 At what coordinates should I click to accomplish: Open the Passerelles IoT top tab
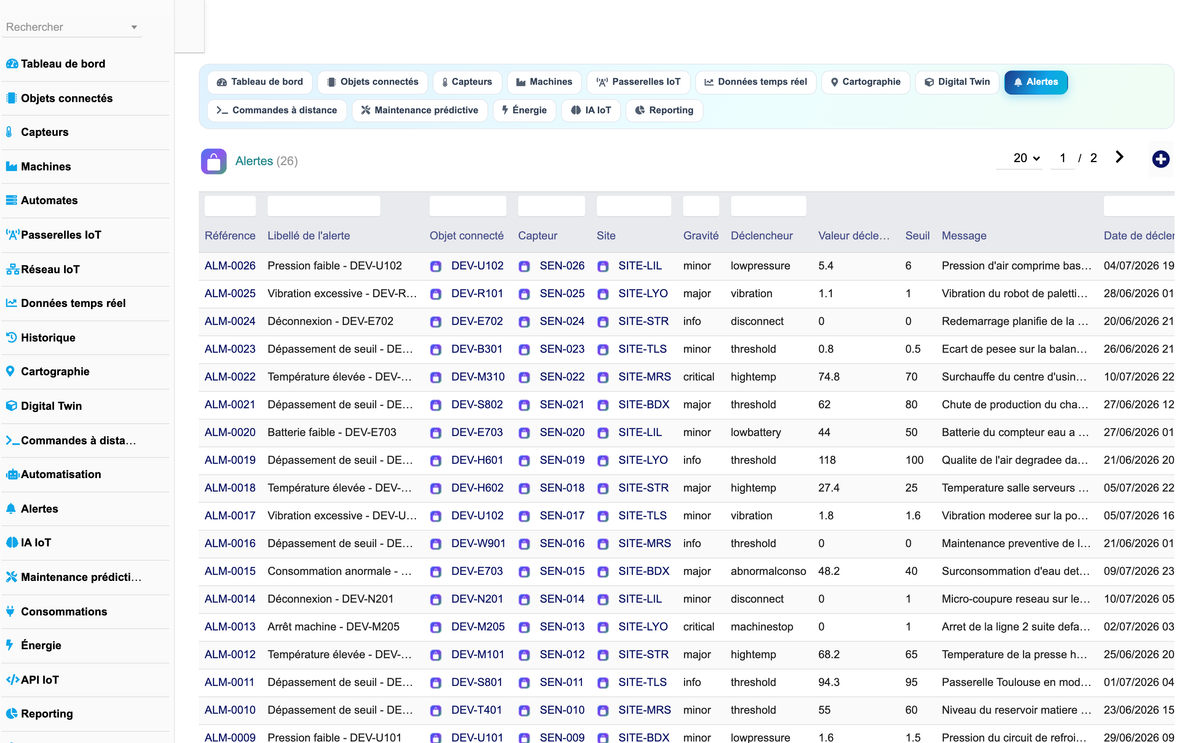[638, 82]
